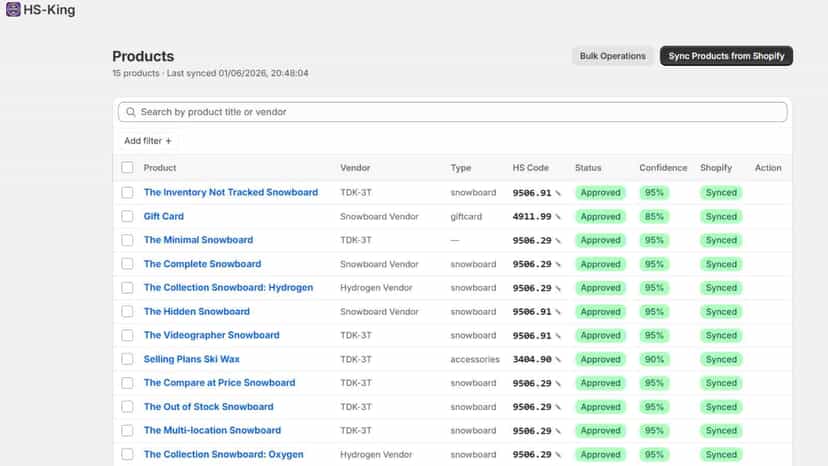The image size is (828, 466).
Task: Open the Add filter menu
Action: pos(148,141)
